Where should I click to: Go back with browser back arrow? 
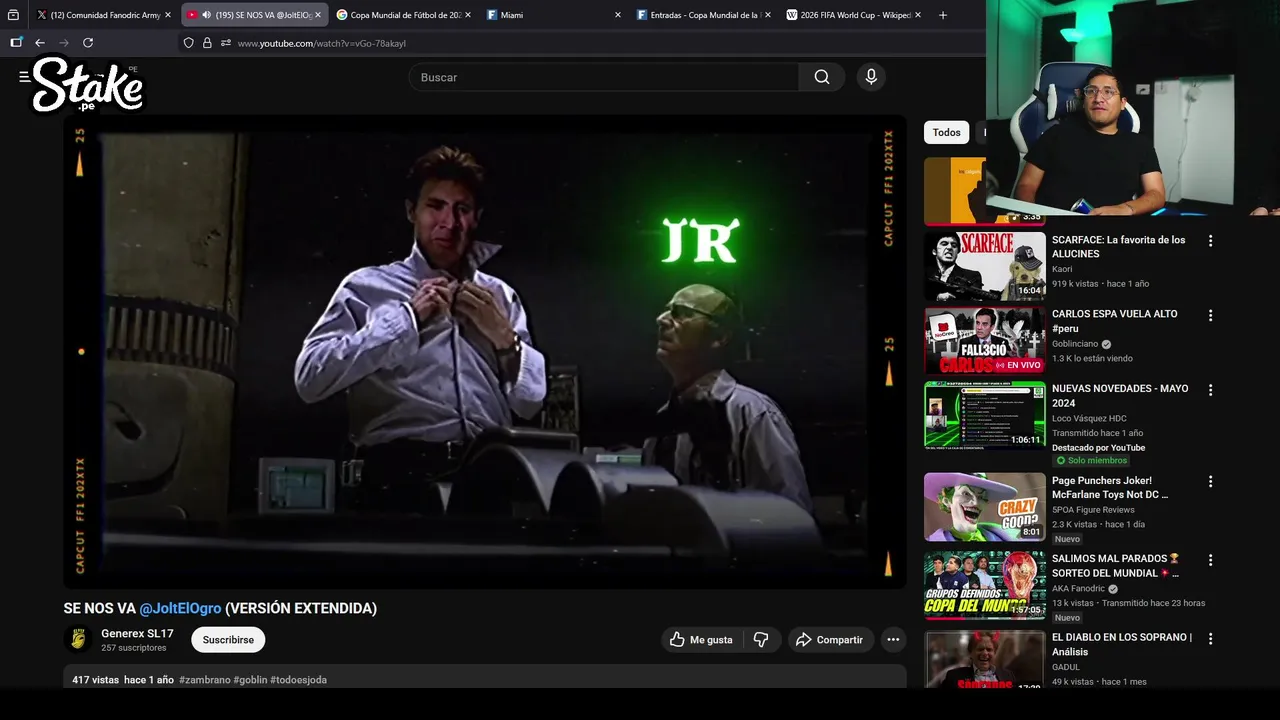[x=40, y=43]
